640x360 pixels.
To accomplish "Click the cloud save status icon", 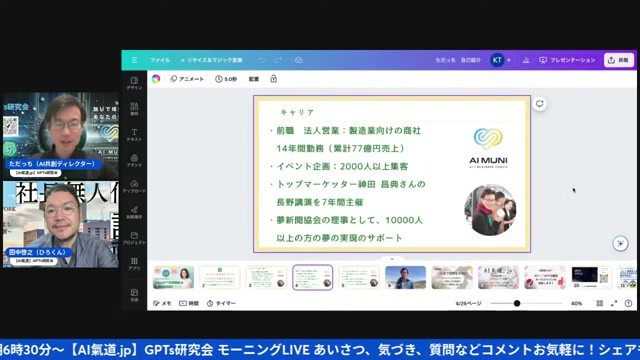I will 299,60.
